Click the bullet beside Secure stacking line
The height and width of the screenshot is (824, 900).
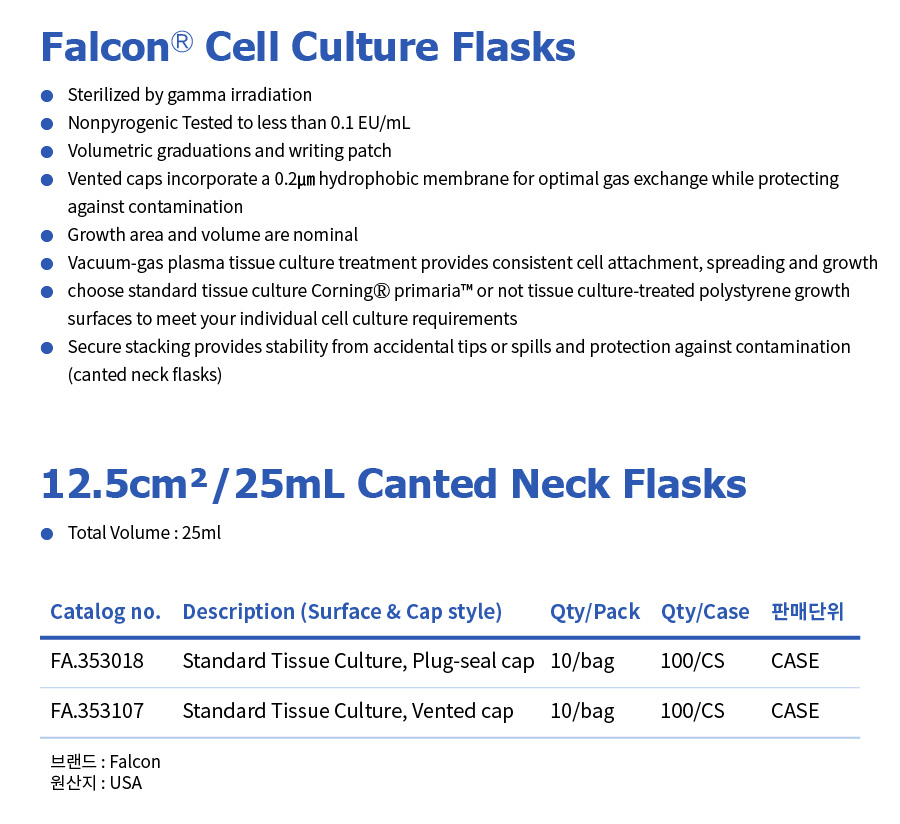(x=47, y=348)
